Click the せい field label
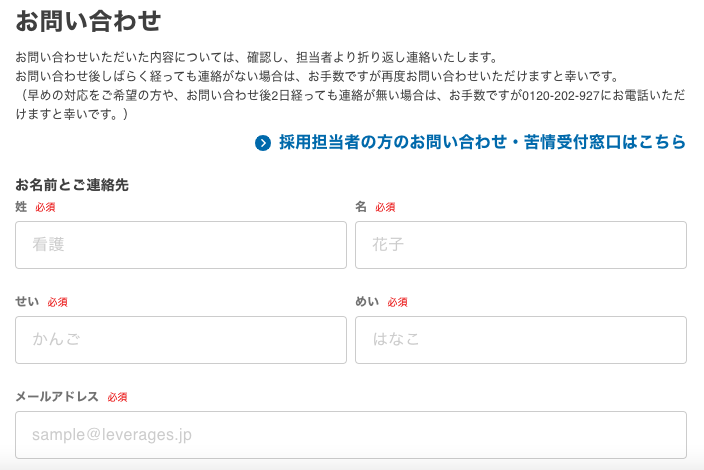Image resolution: width=704 pixels, height=470 pixels. [x=27, y=302]
